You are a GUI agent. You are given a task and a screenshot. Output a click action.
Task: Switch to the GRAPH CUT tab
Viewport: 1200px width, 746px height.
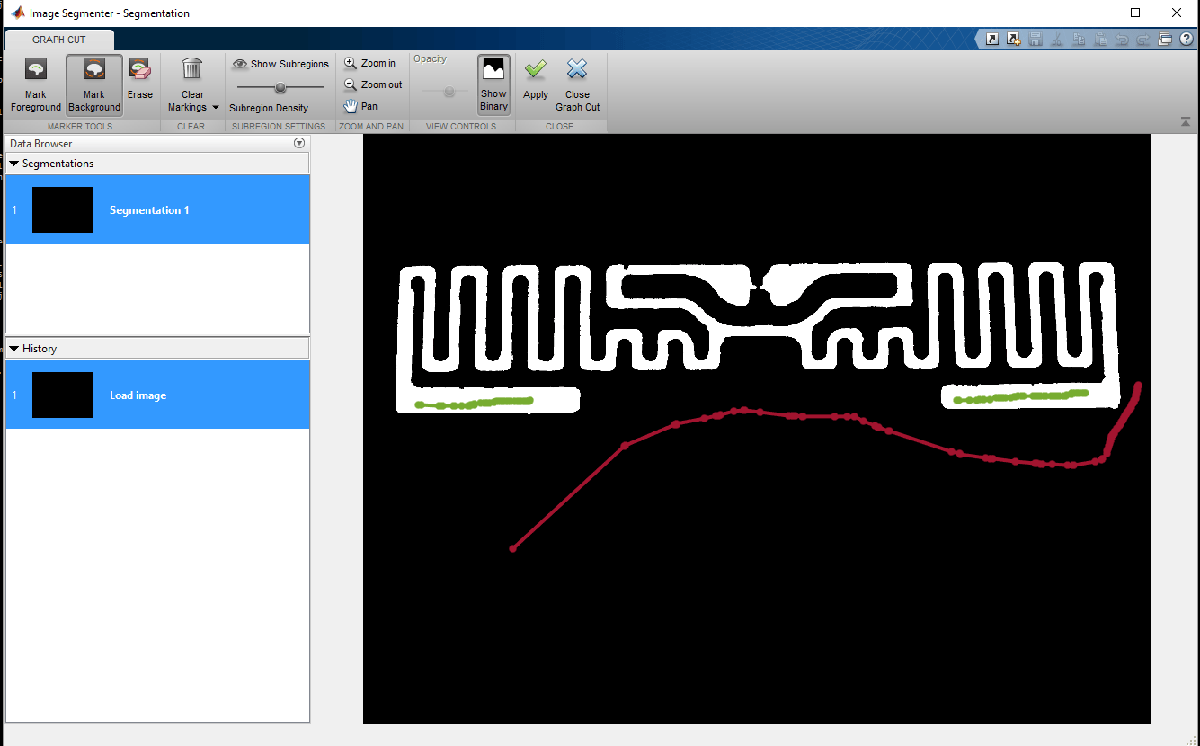pos(59,40)
